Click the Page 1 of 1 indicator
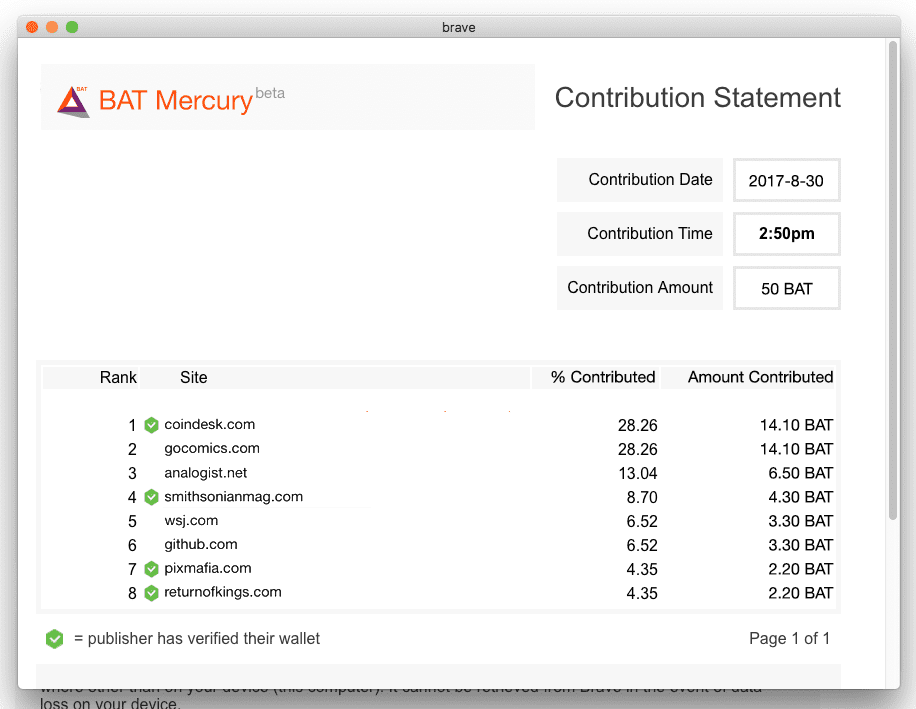Image resolution: width=916 pixels, height=709 pixels. pos(789,638)
